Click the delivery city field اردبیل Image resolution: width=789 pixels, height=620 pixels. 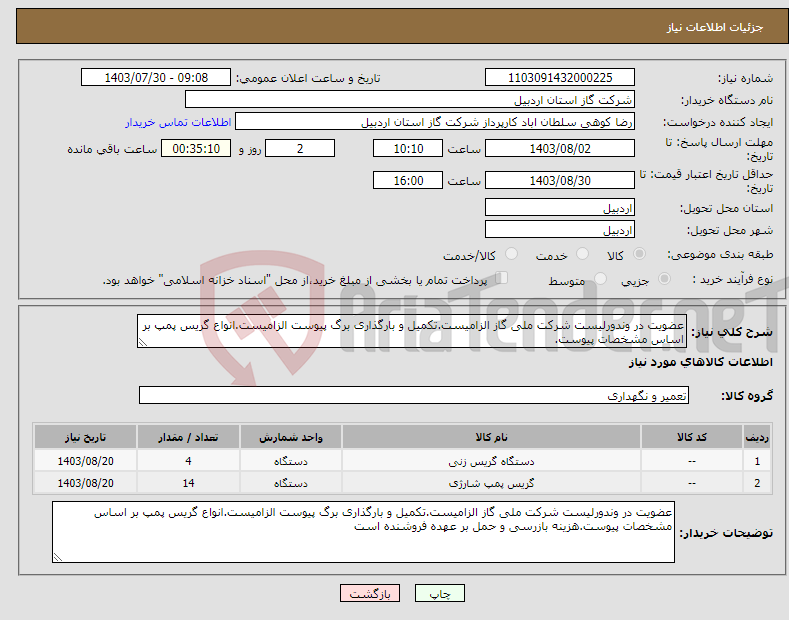click(x=560, y=229)
